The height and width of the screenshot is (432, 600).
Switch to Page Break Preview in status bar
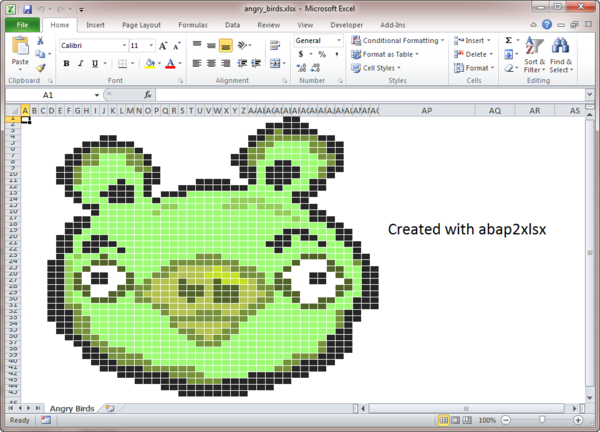(x=467, y=420)
